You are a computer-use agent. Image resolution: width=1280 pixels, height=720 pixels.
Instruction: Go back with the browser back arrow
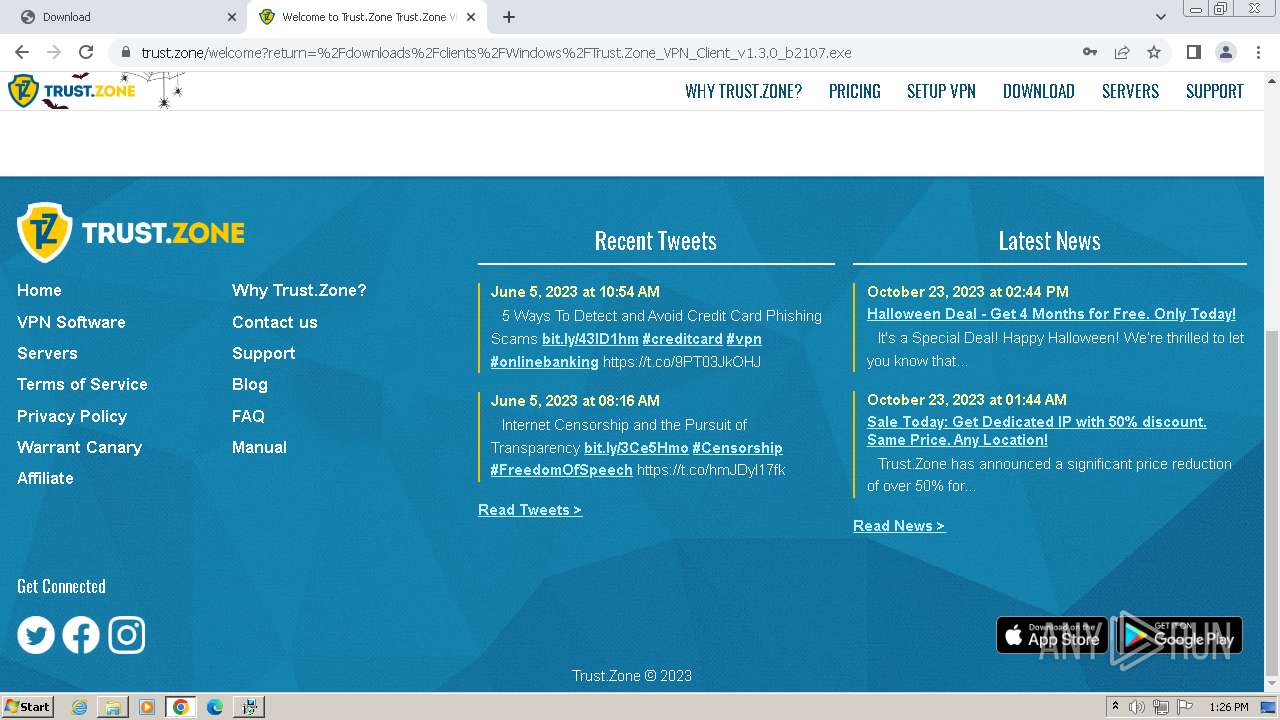22,52
